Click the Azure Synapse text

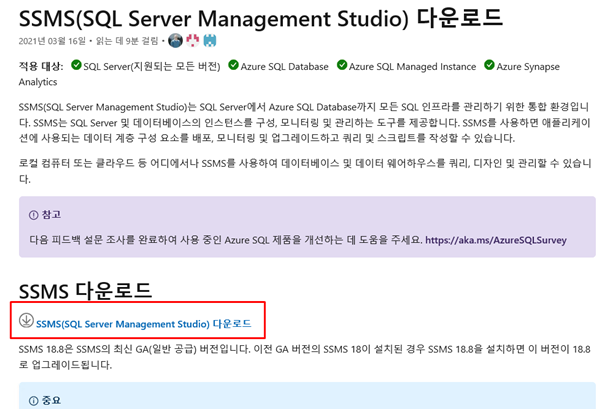528,67
